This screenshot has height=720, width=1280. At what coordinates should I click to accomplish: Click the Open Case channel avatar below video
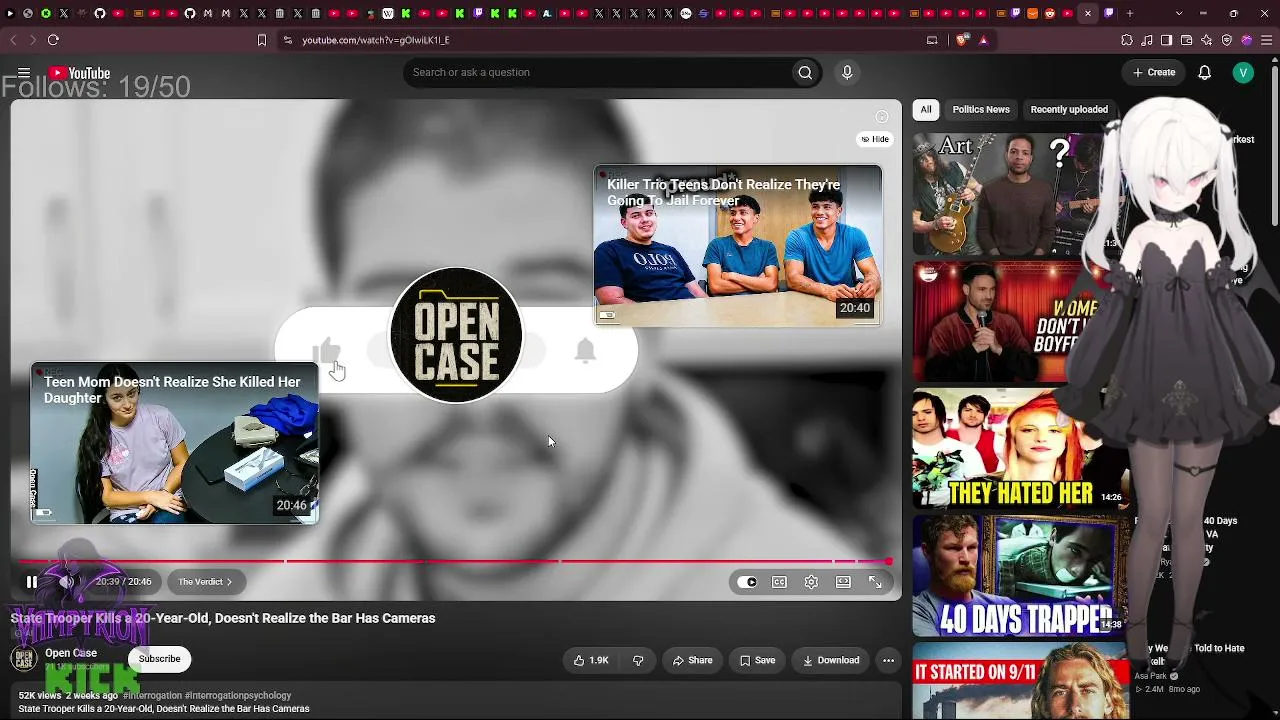pyautogui.click(x=24, y=659)
